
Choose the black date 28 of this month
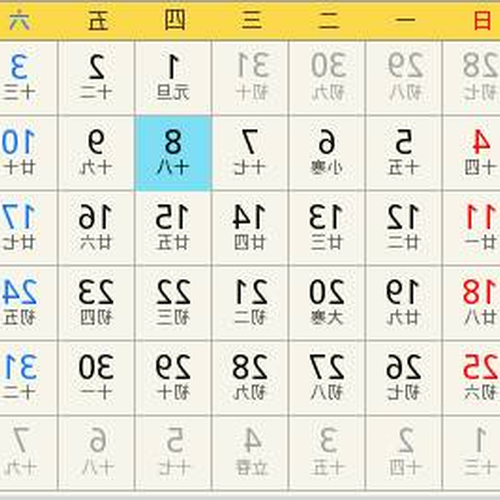coord(250,378)
